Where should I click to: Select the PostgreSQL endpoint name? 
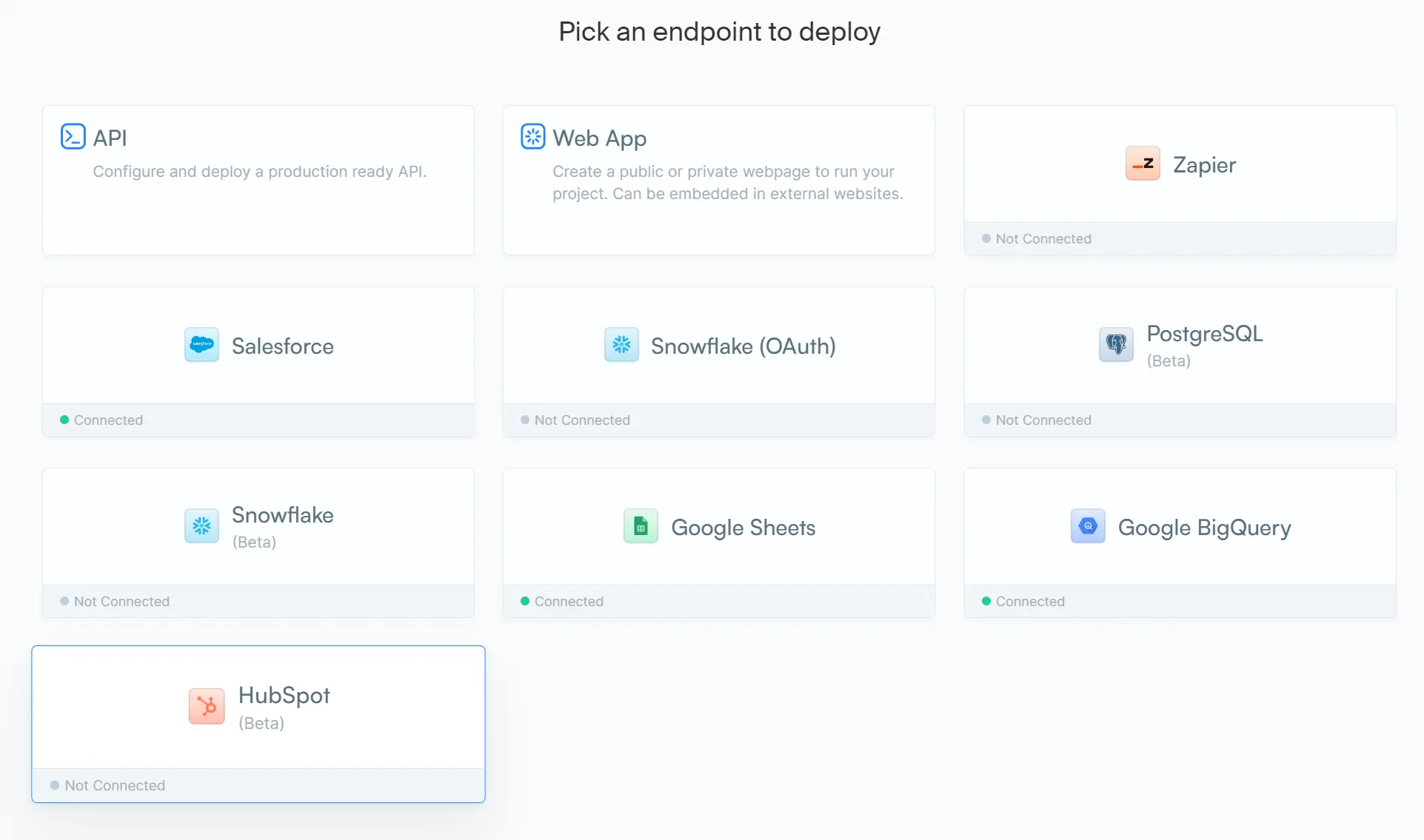pyautogui.click(x=1204, y=334)
